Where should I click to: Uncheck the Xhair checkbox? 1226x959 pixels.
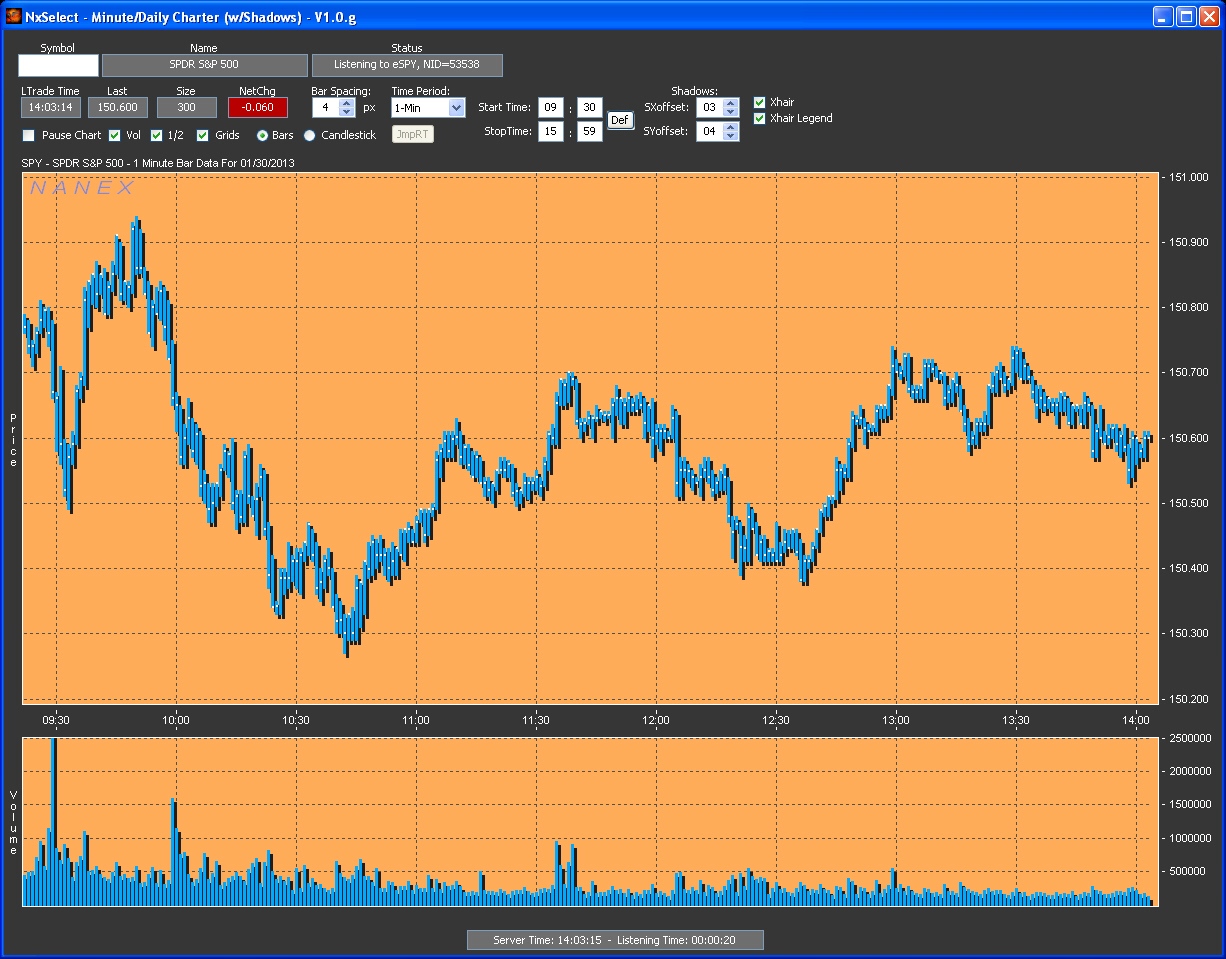coord(760,102)
